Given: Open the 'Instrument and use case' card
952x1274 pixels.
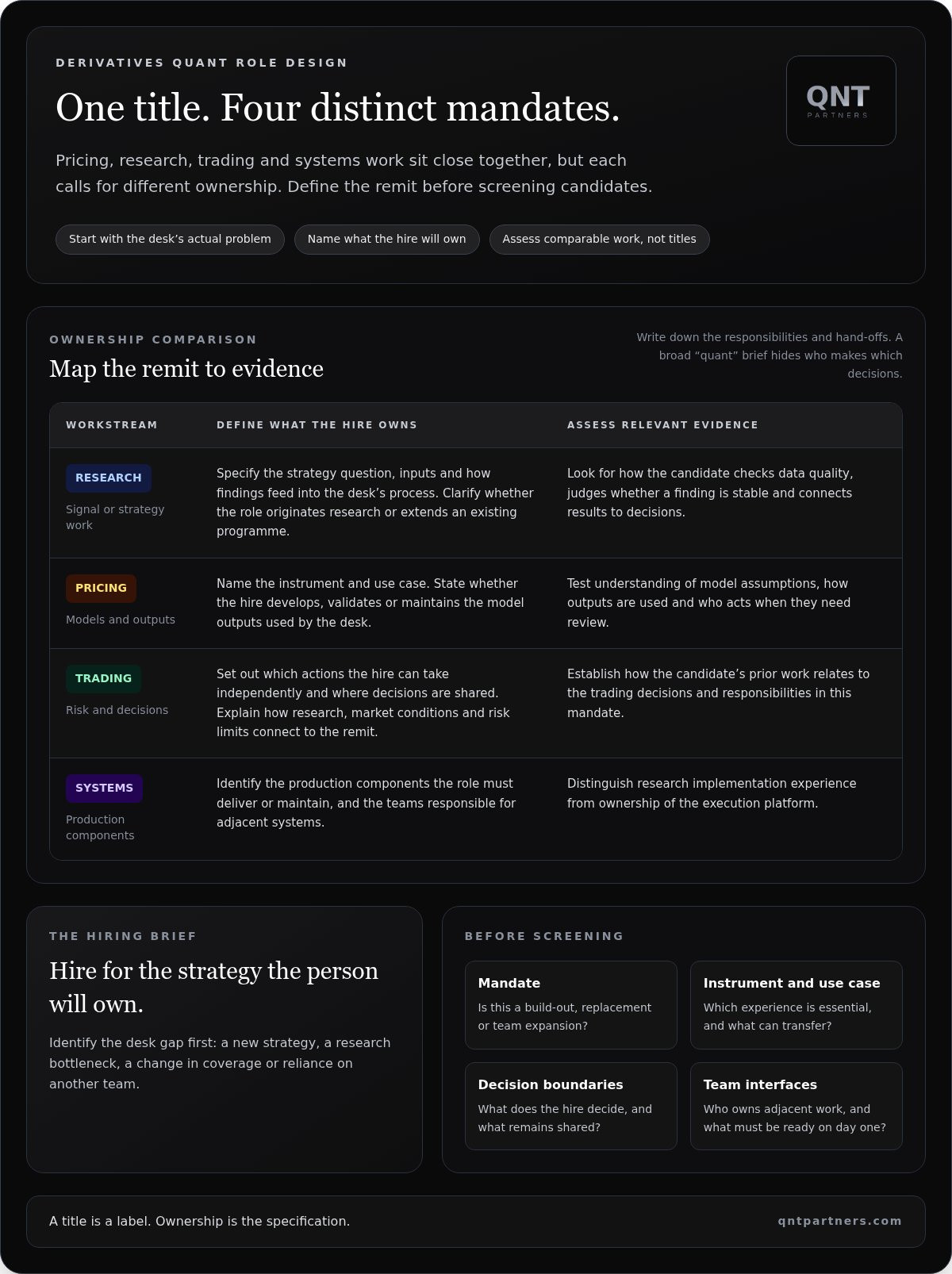Looking at the screenshot, I should pyautogui.click(x=797, y=1005).
